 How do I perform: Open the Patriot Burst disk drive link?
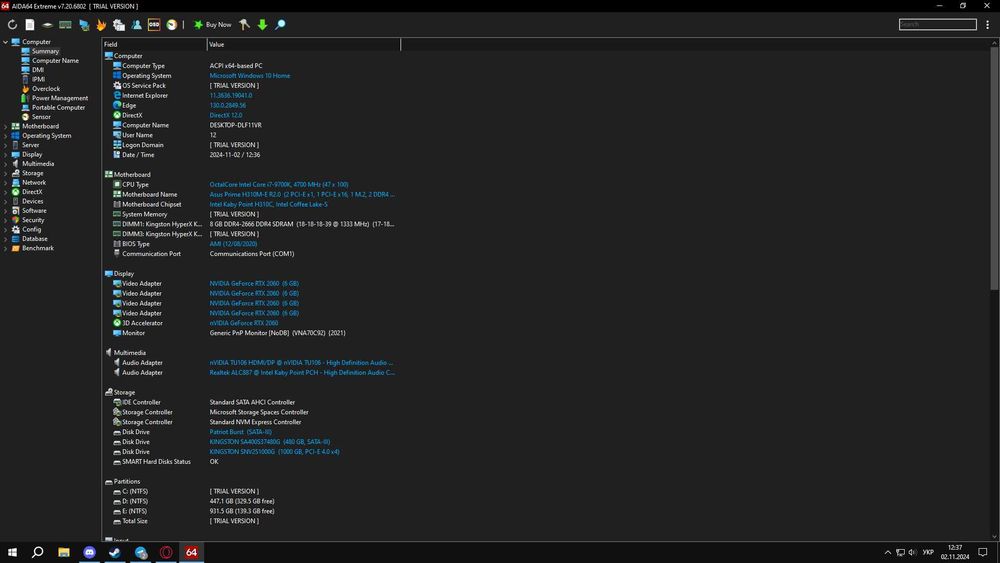(x=240, y=432)
